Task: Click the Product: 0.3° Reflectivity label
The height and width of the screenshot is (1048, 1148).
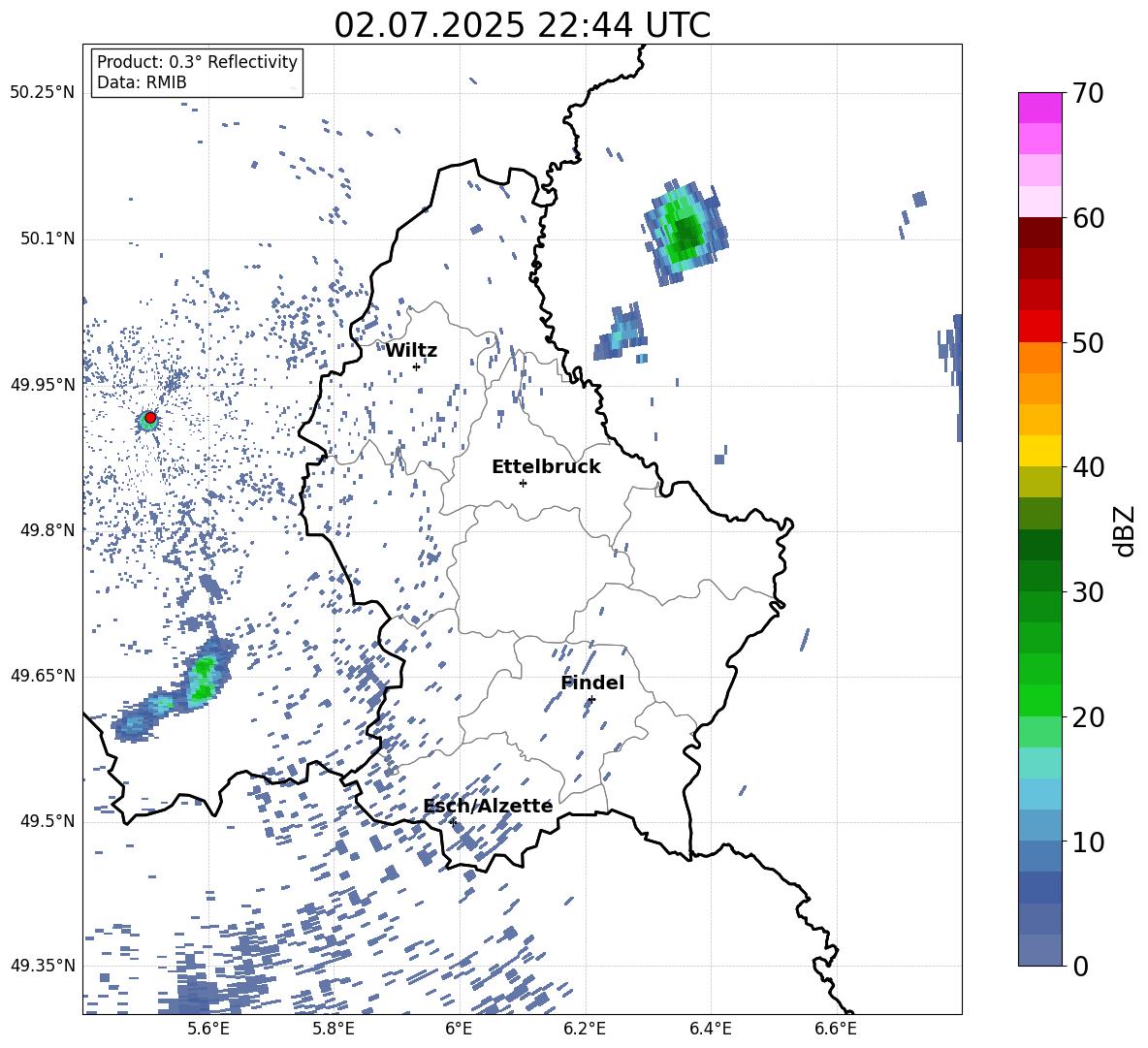Action: [197, 62]
